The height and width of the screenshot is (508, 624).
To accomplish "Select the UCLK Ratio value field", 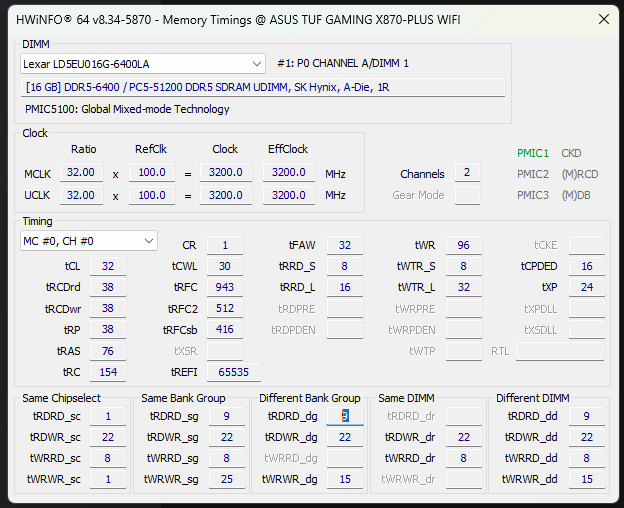I will point(81,195).
